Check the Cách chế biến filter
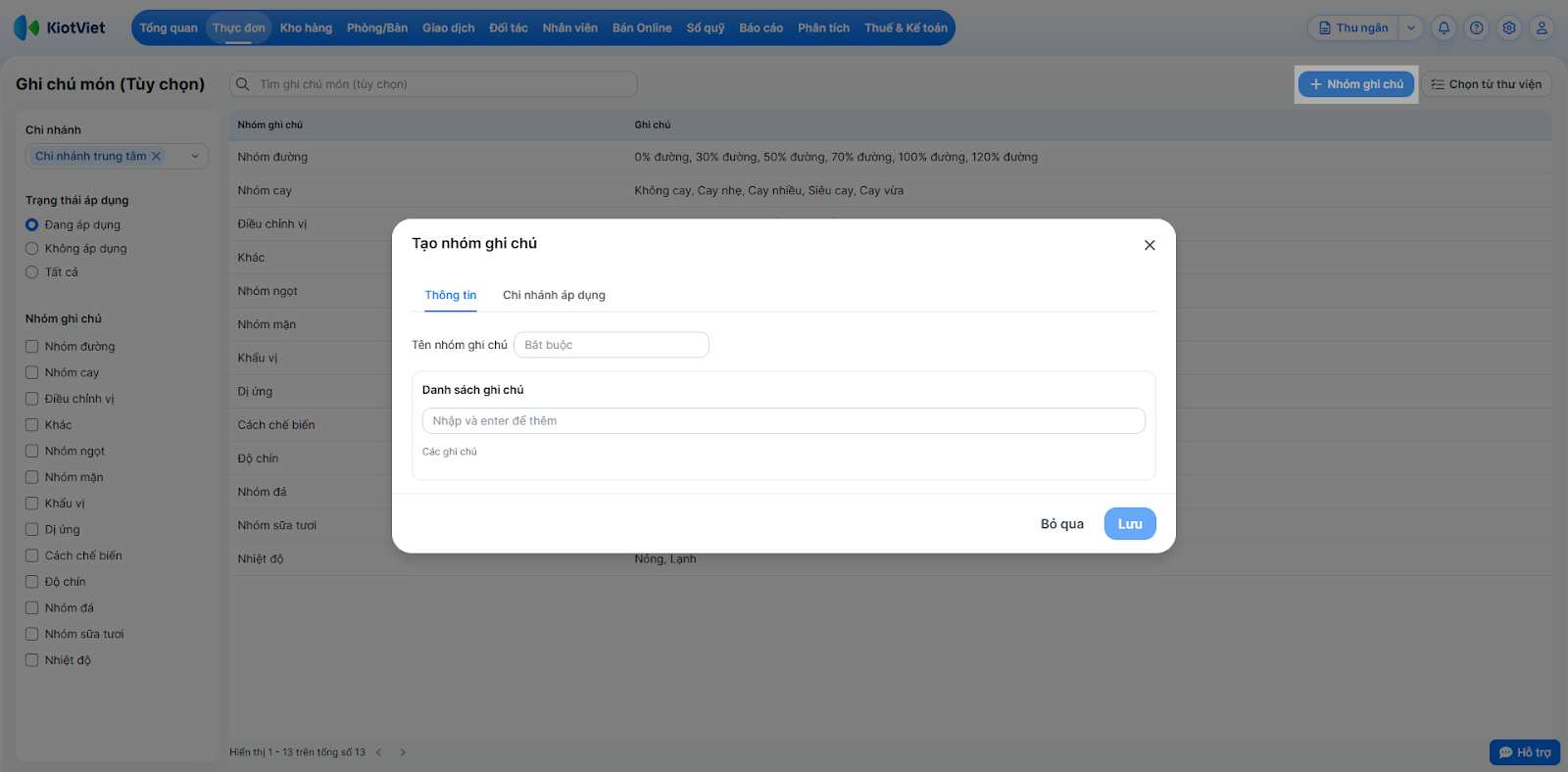This screenshot has height=772, width=1568. (x=32, y=555)
